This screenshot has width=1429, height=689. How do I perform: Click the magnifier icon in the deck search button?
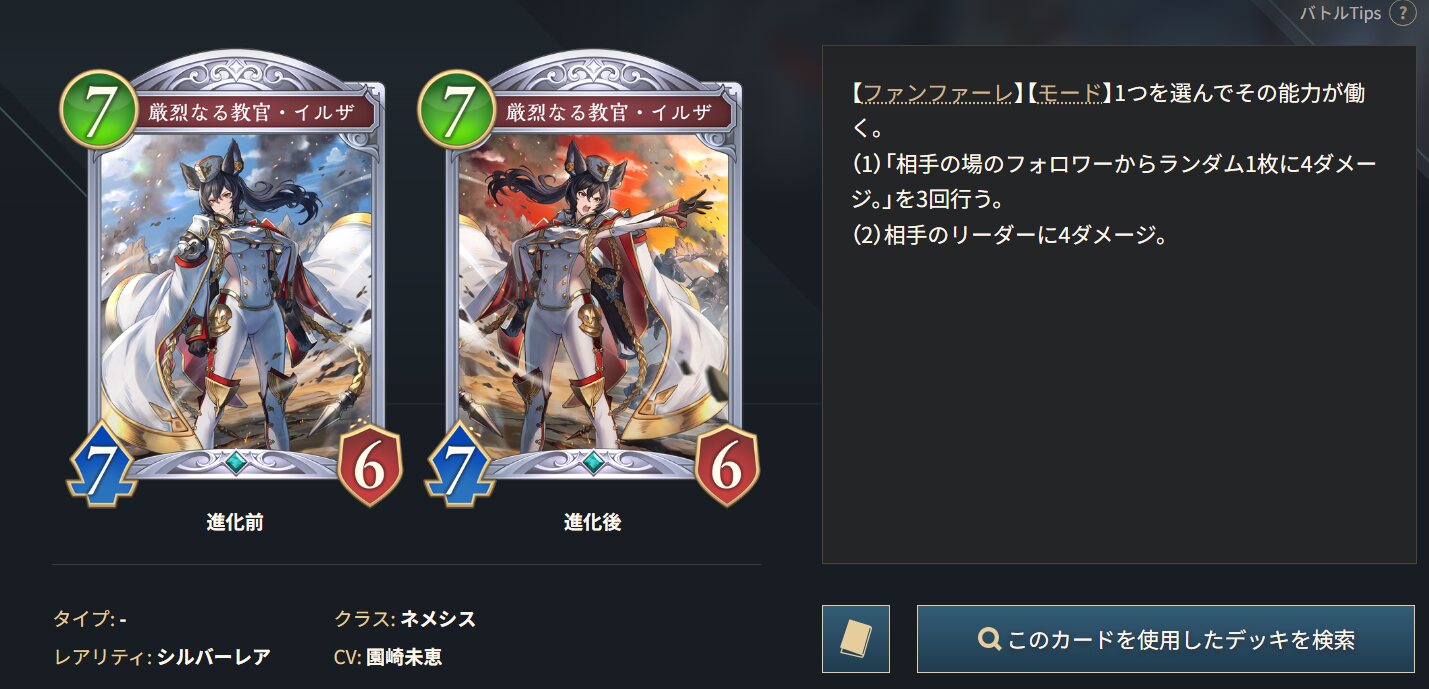pyautogui.click(x=989, y=639)
